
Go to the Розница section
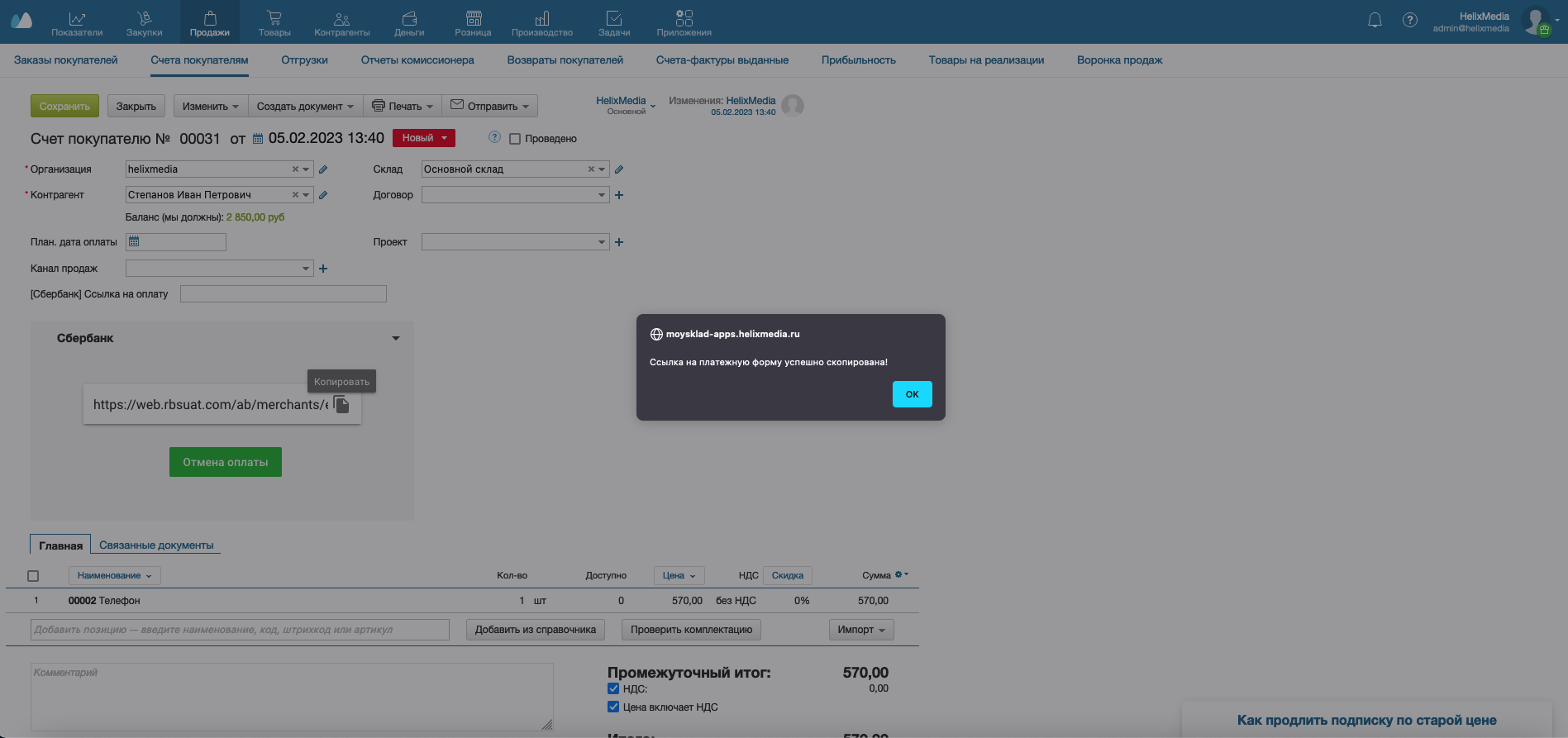coord(474,23)
